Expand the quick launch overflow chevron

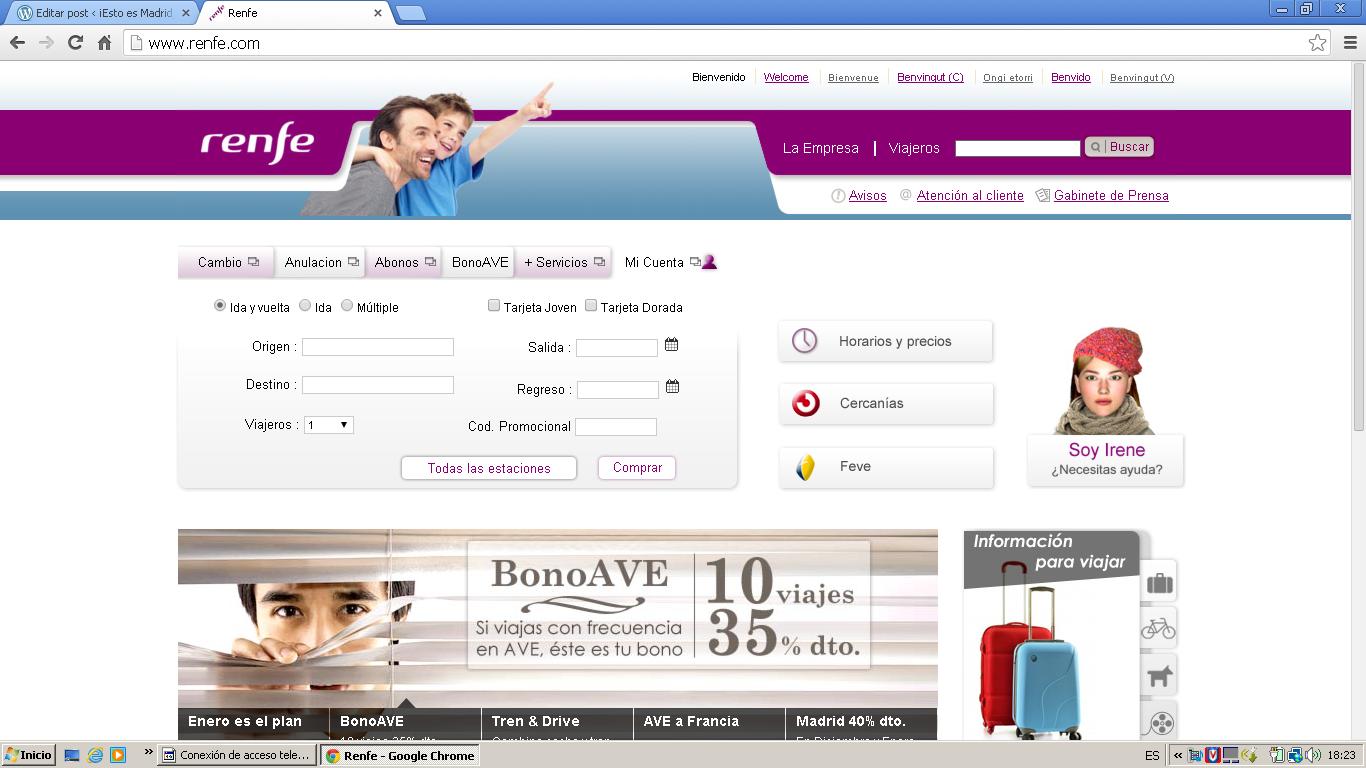[149, 752]
